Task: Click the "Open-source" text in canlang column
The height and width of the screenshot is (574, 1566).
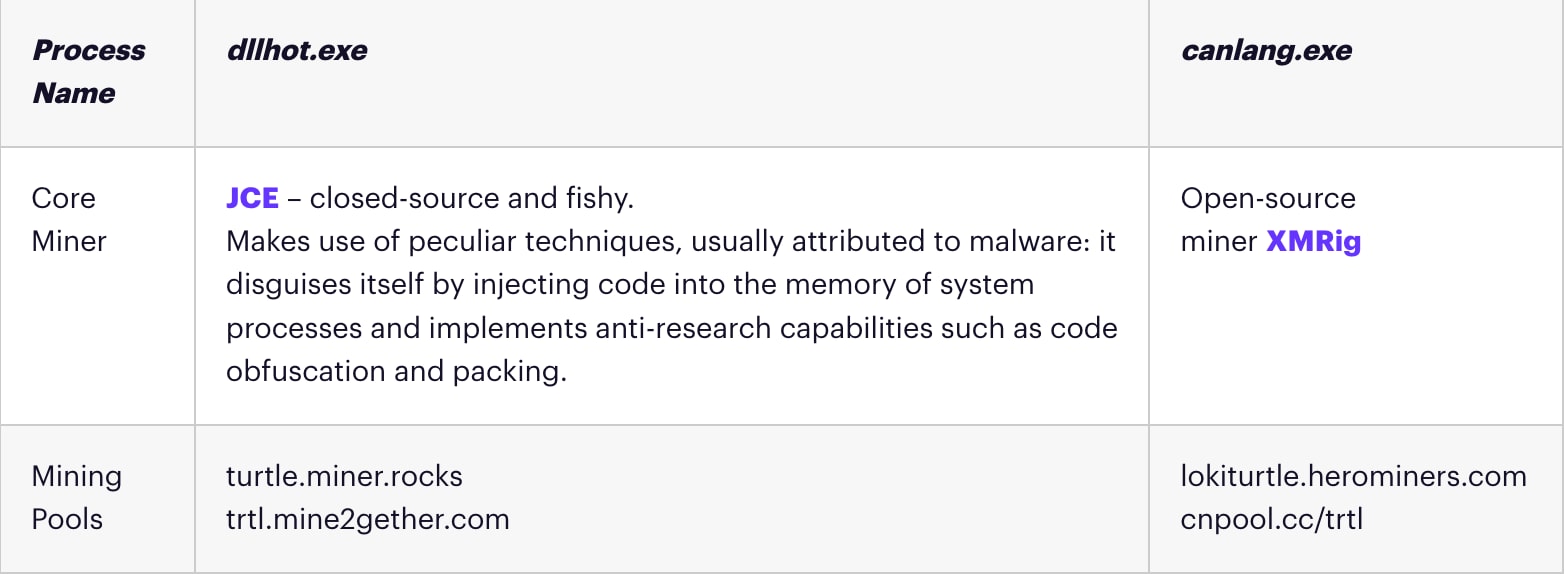Action: coord(1267,198)
